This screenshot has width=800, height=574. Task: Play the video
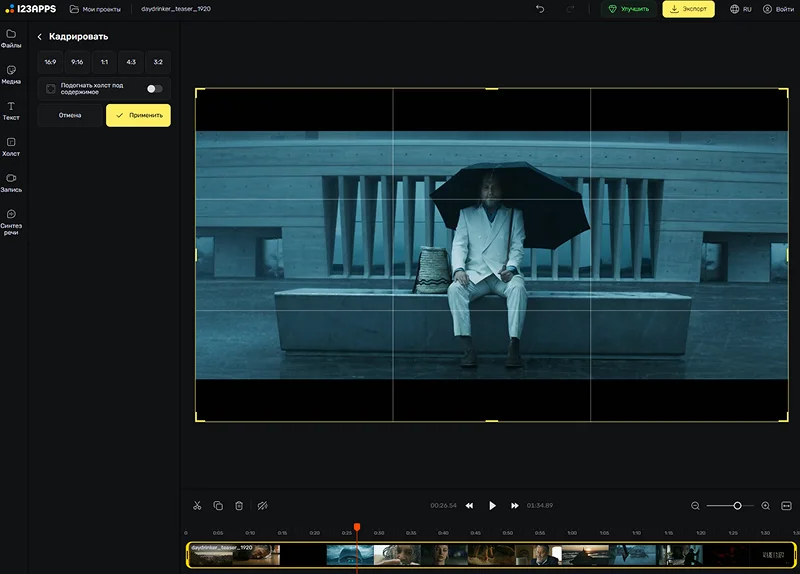click(492, 506)
